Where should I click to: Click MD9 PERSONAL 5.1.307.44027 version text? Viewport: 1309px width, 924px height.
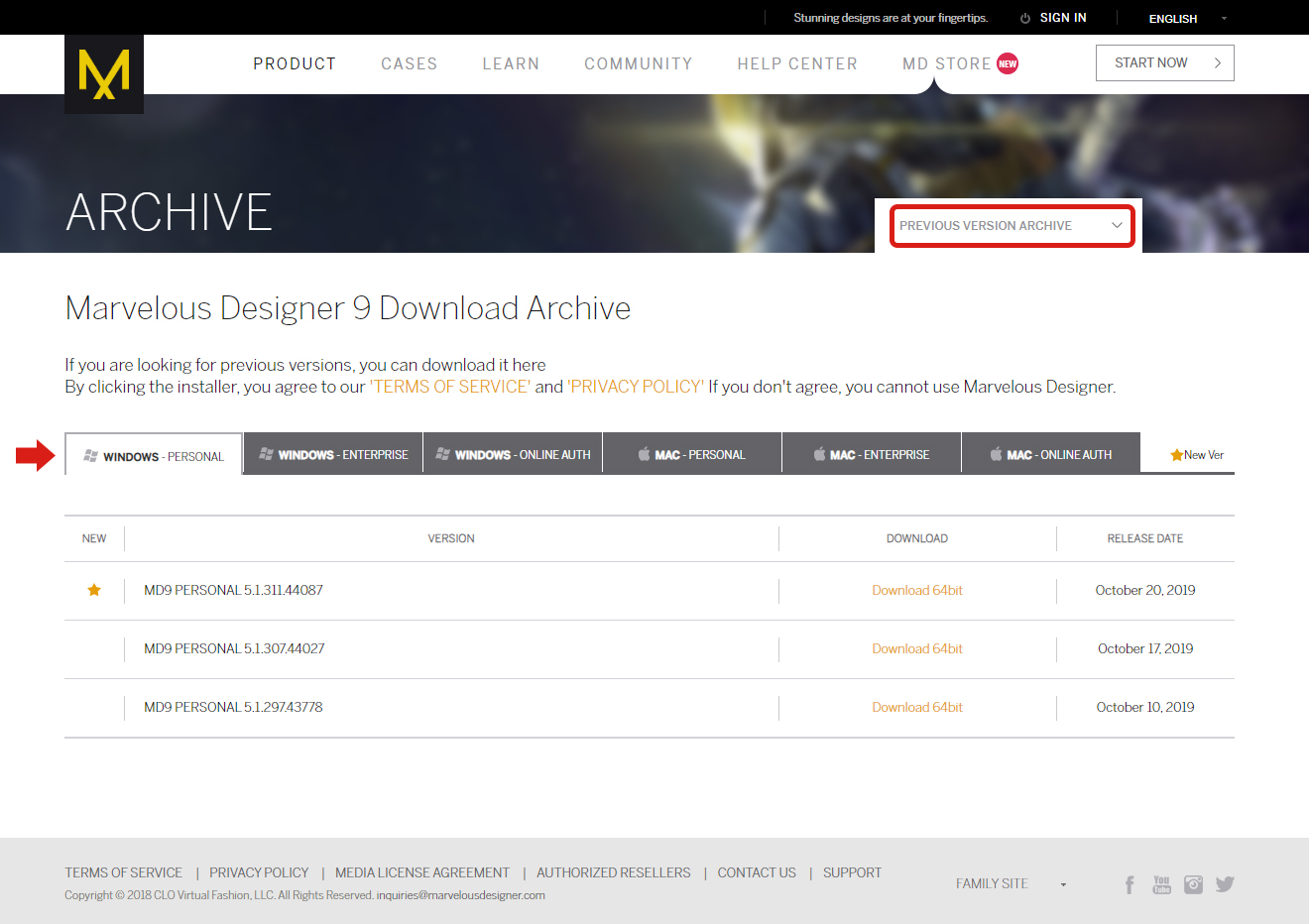[x=234, y=648]
